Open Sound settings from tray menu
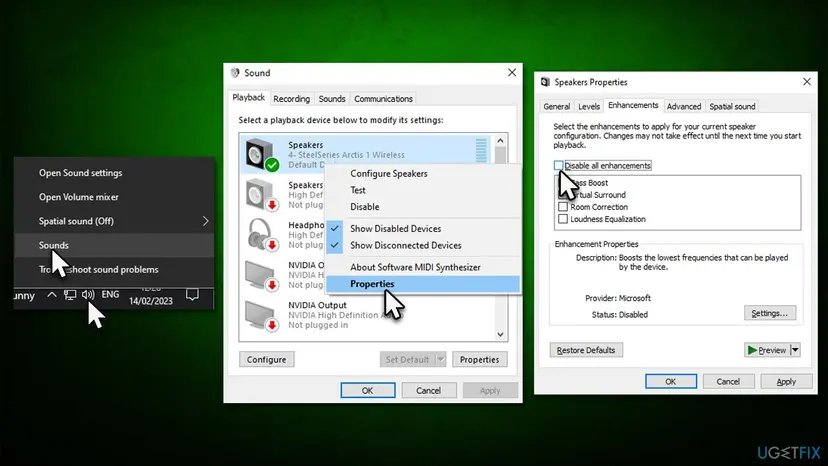Viewport: 828px width, 466px height. tap(80, 173)
